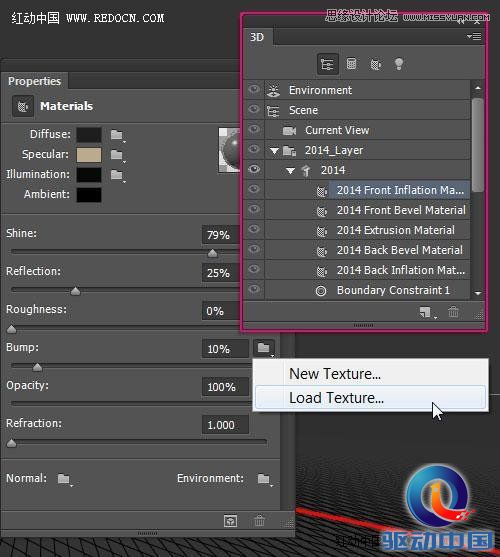Viewport: 500px width, 557px height.
Task: Open Normal texture folder menu
Action: 64,479
